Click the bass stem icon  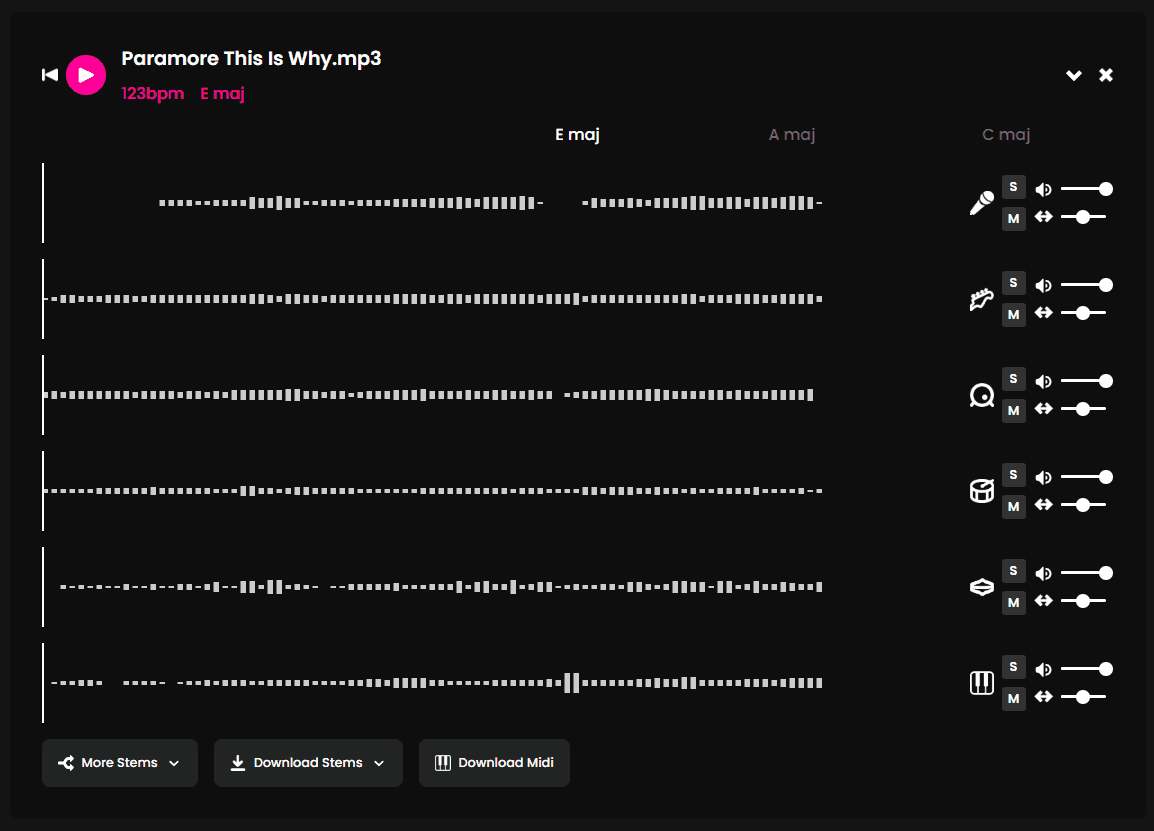pos(982,396)
